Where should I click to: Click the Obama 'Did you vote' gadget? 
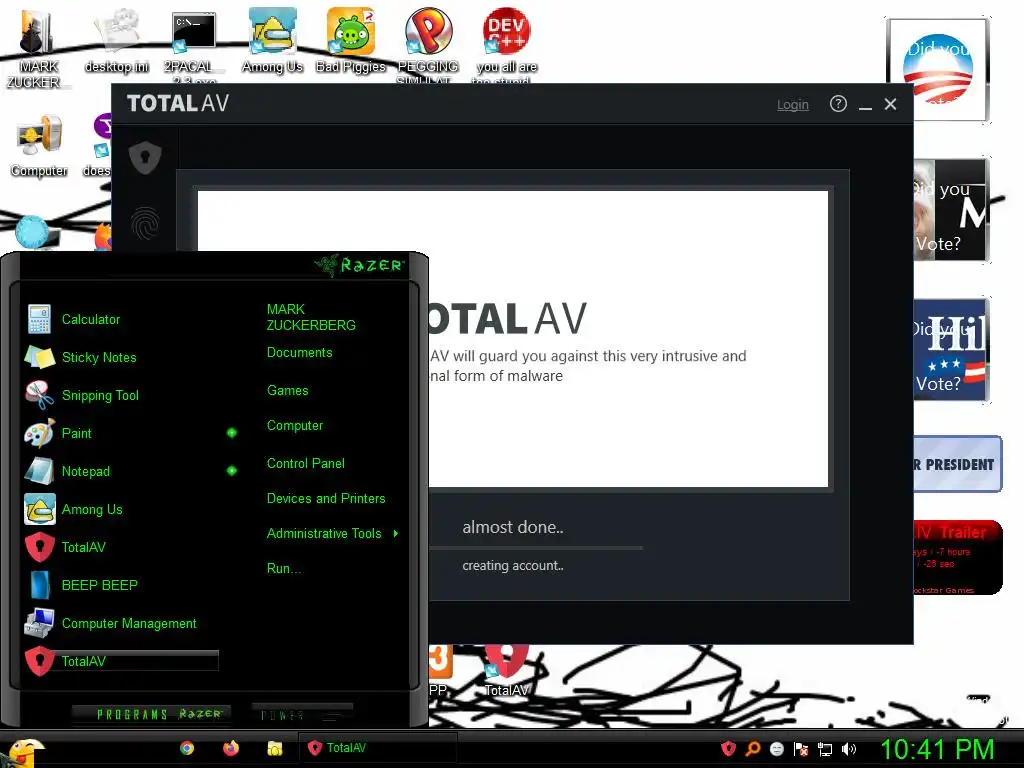pyautogui.click(x=938, y=70)
